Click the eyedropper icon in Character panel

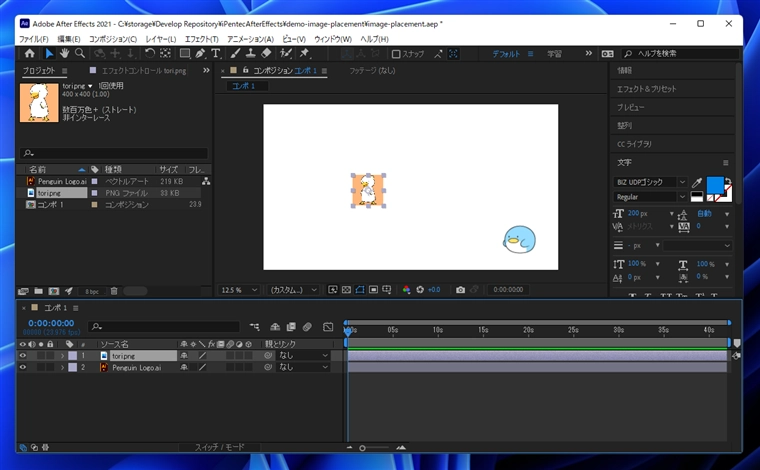pyautogui.click(x=697, y=183)
